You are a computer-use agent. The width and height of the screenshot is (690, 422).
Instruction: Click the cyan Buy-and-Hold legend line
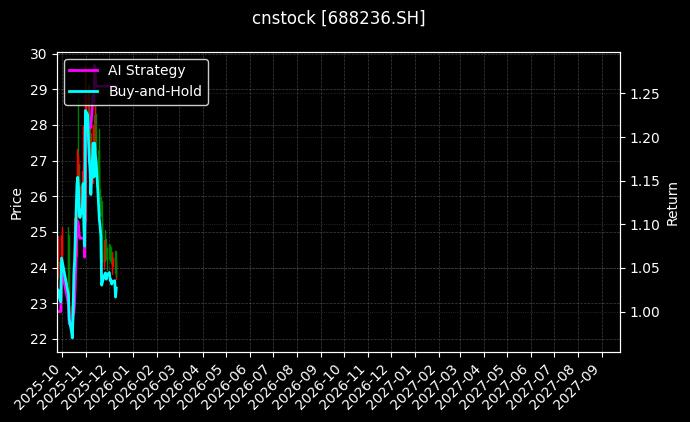coord(83,91)
